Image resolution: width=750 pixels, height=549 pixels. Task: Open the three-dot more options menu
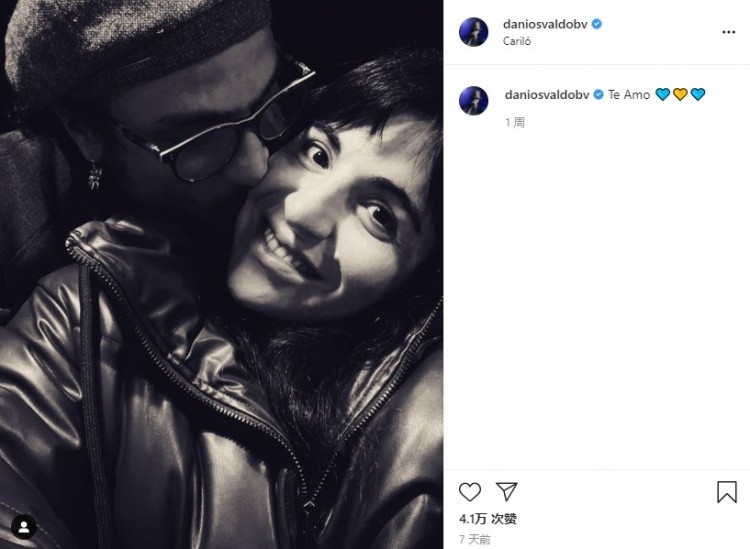pos(728,32)
